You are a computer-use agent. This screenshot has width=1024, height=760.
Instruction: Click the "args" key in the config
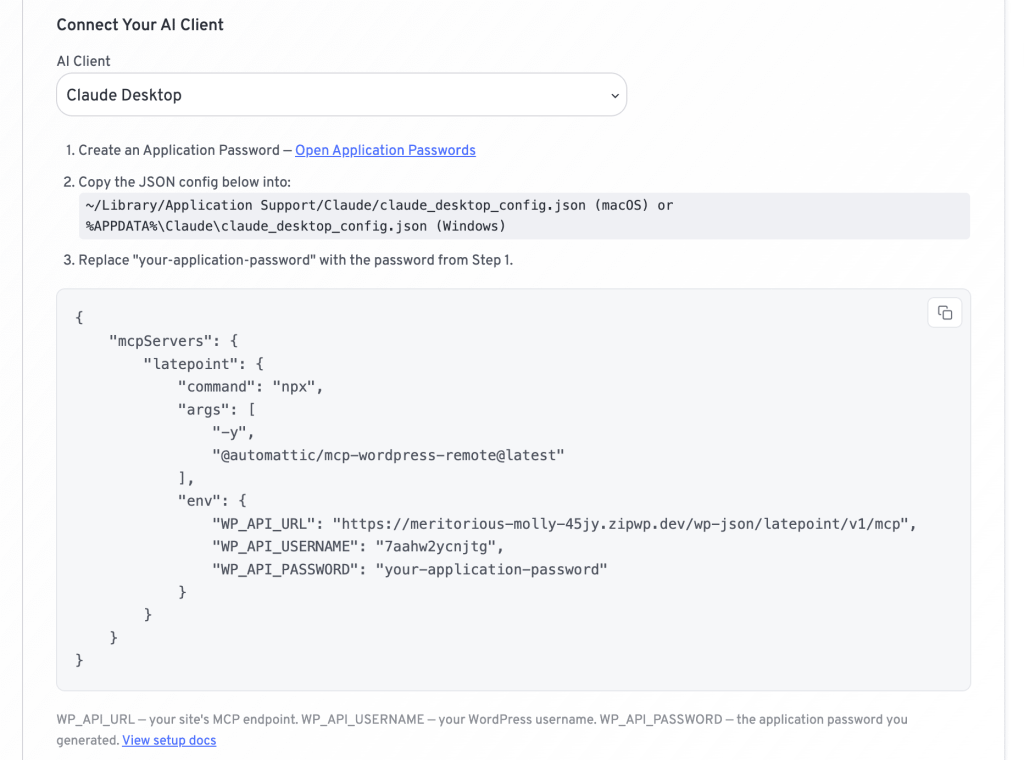(203, 409)
